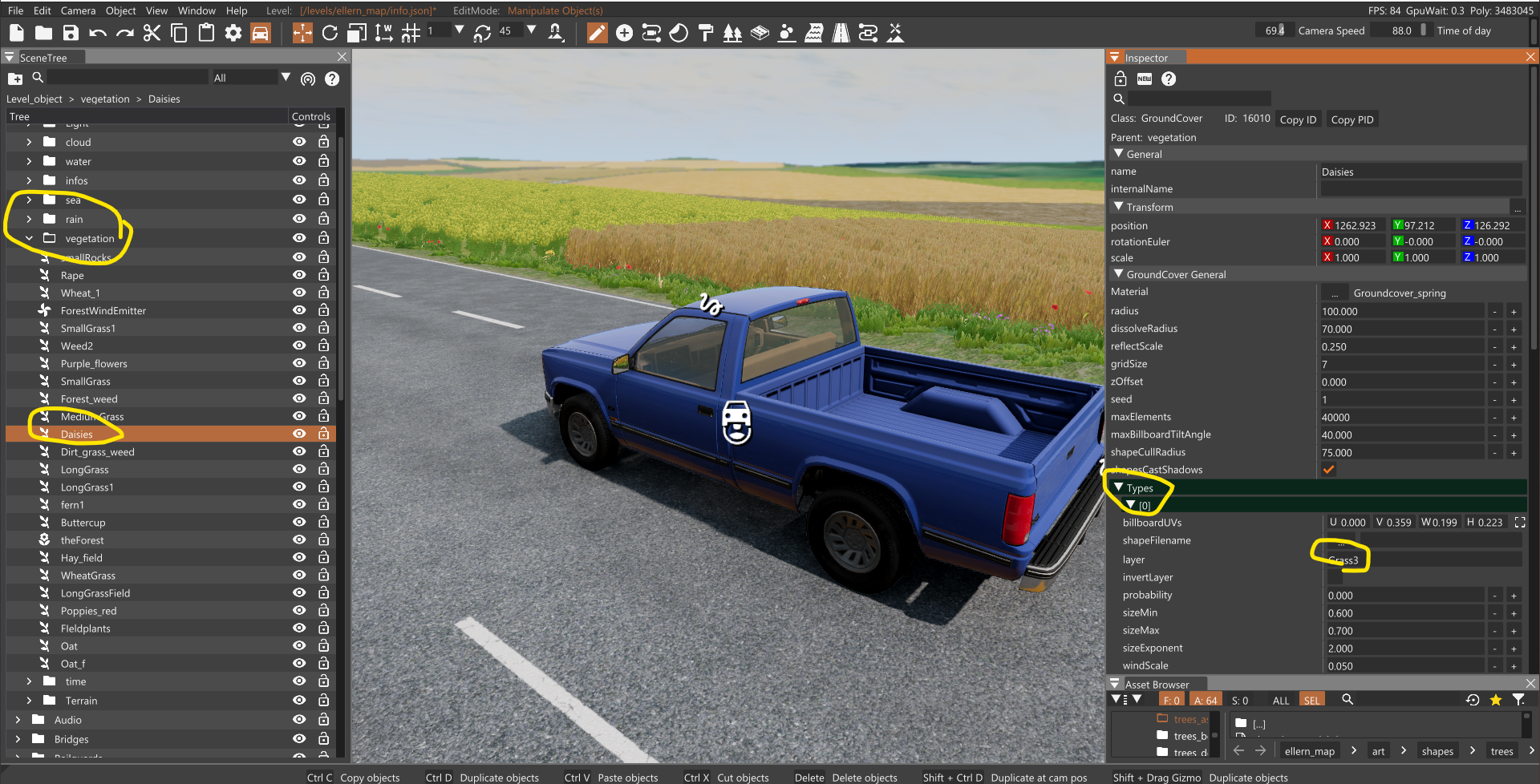Viewport: 1540px width, 784px height.
Task: Select the Forest Editor trees tool
Action: tap(732, 33)
